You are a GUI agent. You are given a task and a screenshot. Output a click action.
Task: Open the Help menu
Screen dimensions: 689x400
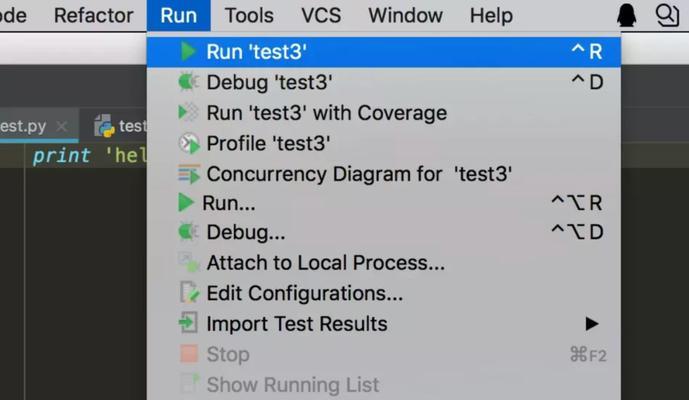[491, 15]
